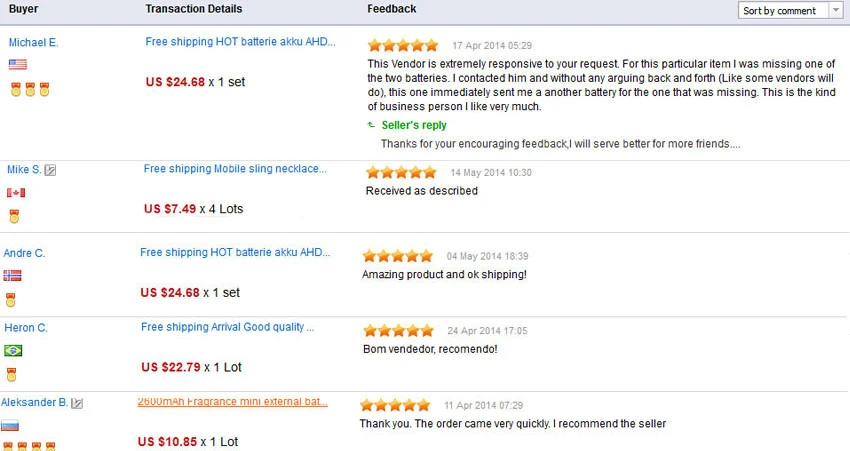Open the Arrival Good quality product link
The height and width of the screenshot is (451, 850).
click(x=228, y=327)
